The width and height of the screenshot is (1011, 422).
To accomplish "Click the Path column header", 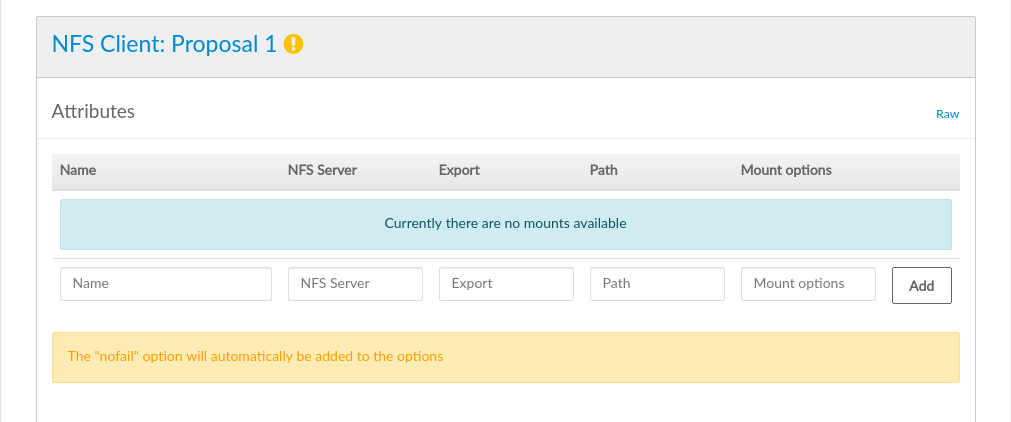I will [604, 170].
